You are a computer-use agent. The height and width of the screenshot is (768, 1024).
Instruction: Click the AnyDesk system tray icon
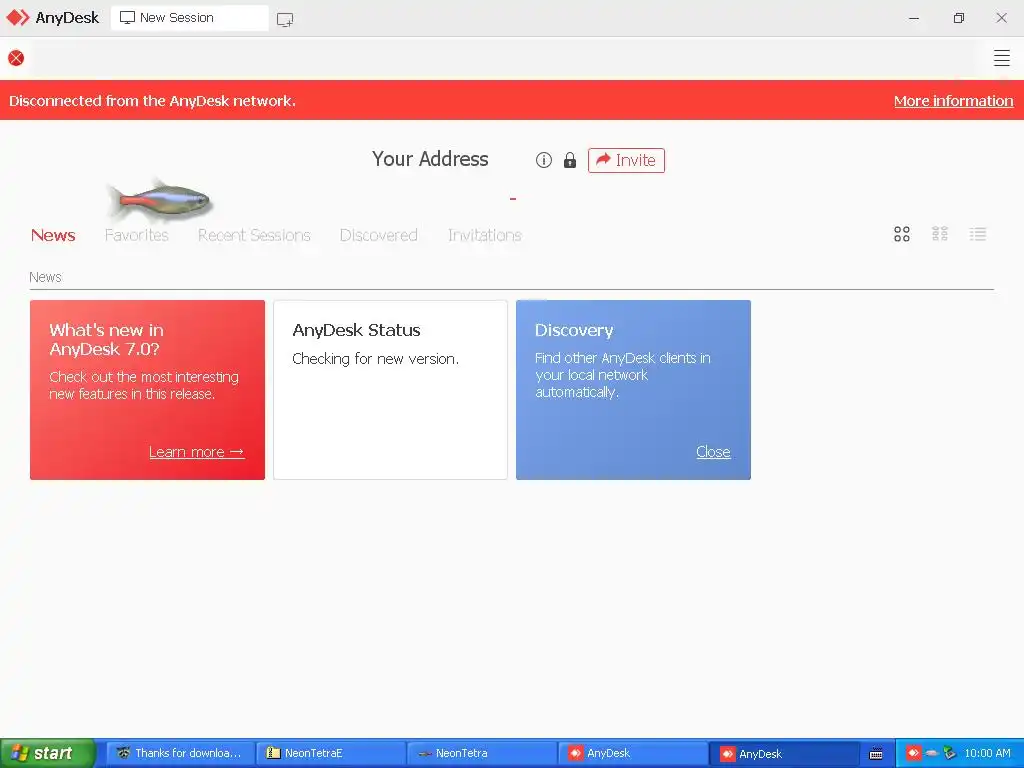click(913, 753)
